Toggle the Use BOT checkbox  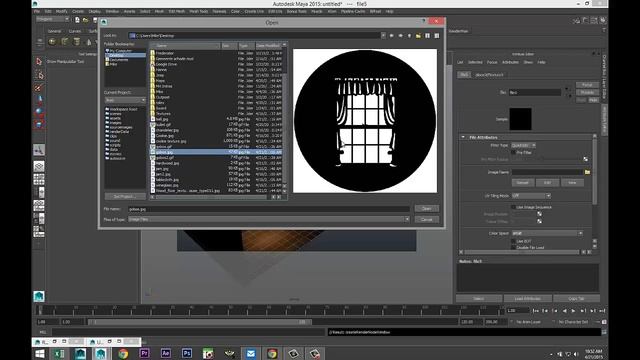(513, 241)
